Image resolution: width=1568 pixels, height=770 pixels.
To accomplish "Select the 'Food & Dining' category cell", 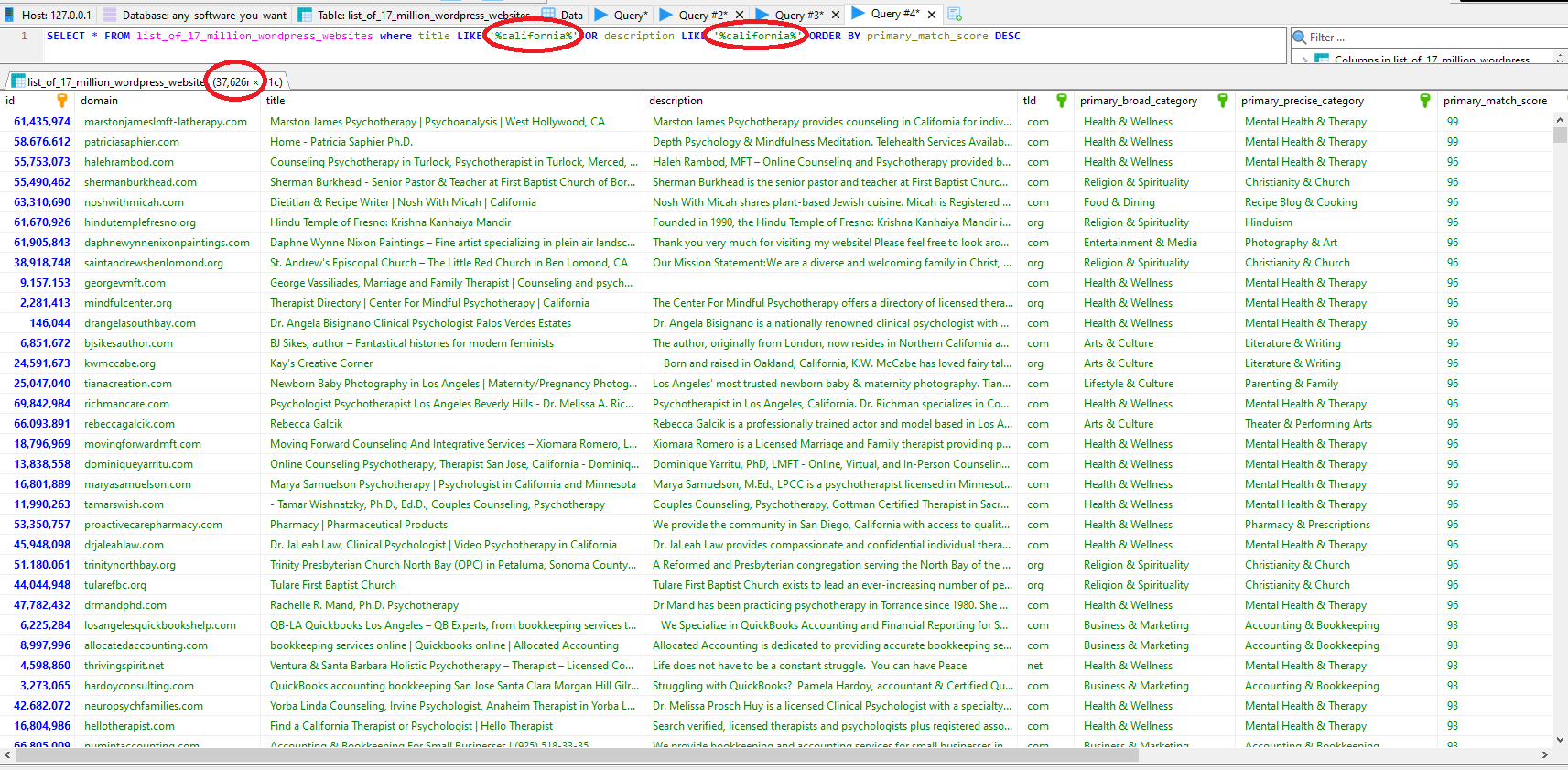I will pyautogui.click(x=1119, y=202).
